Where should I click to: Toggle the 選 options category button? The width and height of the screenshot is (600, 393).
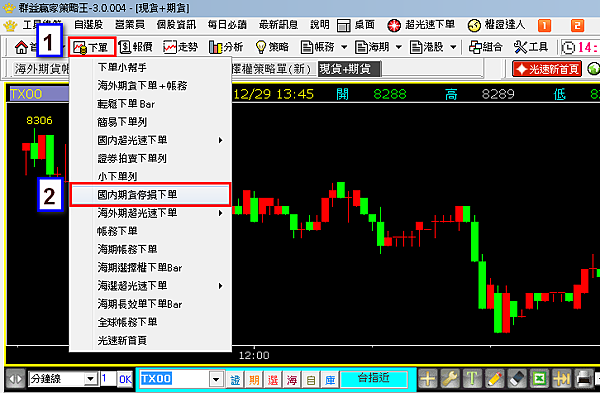point(273,380)
